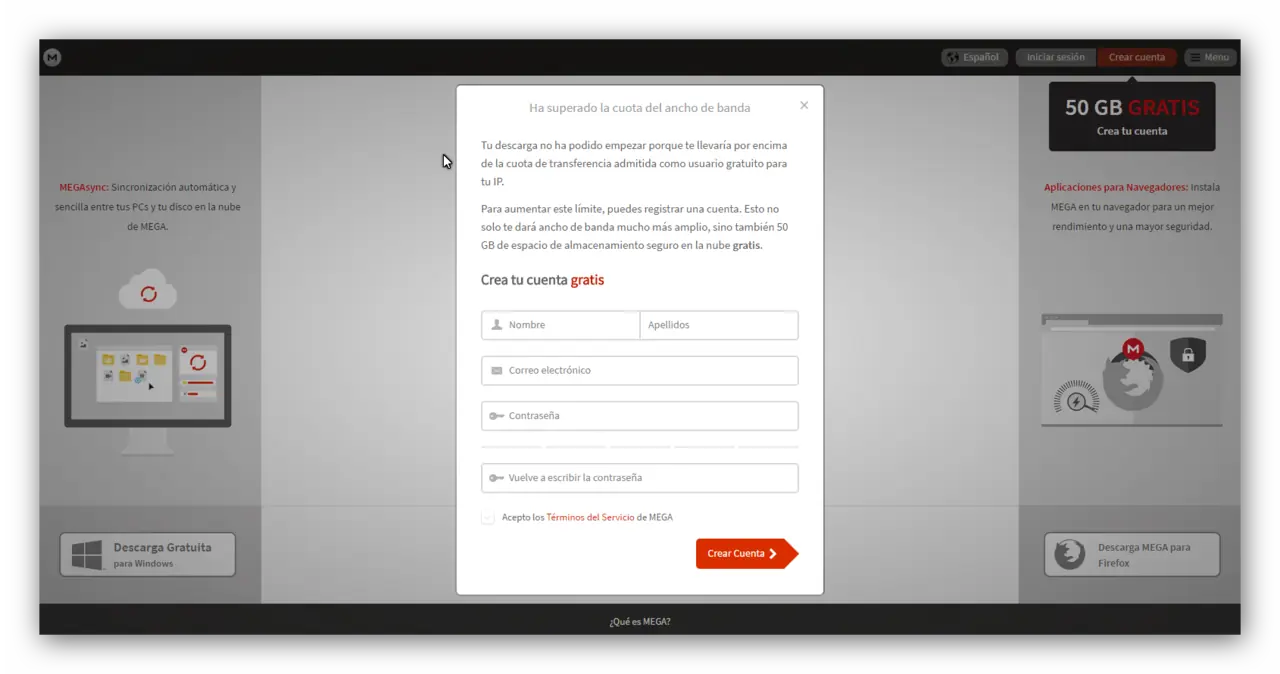The width and height of the screenshot is (1280, 674).
Task: Click Descarga Gratuita para Windows button
Action: point(148,554)
